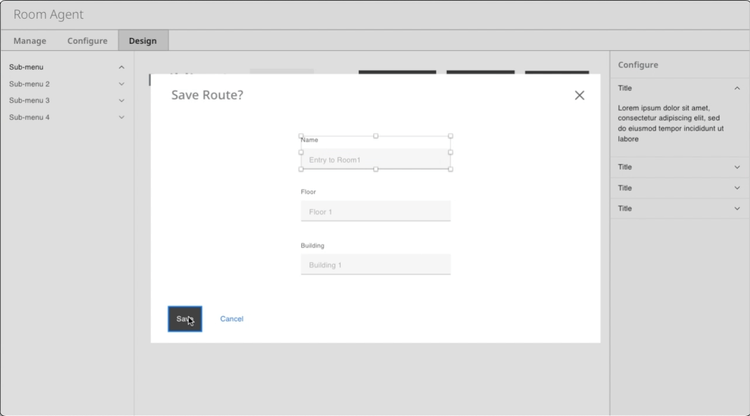750x416 pixels.
Task: Focus the Name field showing Entry to Room1
Action: (x=375, y=160)
